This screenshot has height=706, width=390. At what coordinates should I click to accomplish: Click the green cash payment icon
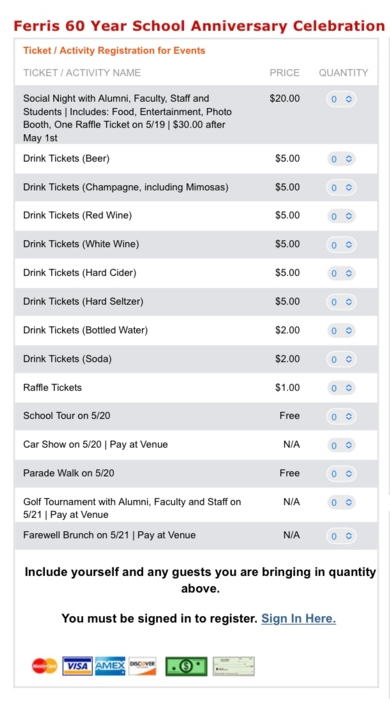pos(186,666)
